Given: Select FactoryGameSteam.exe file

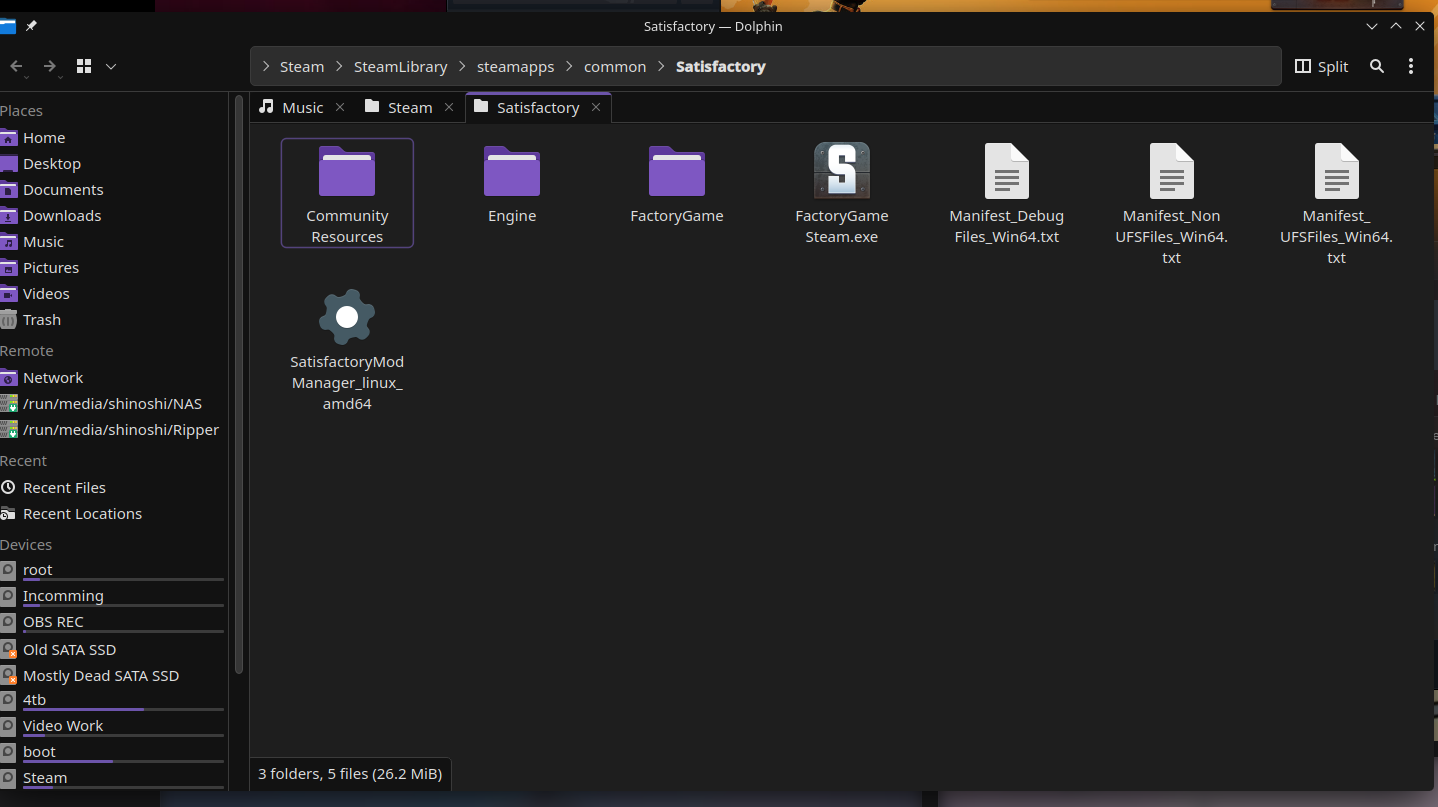Looking at the screenshot, I should tap(842, 193).
